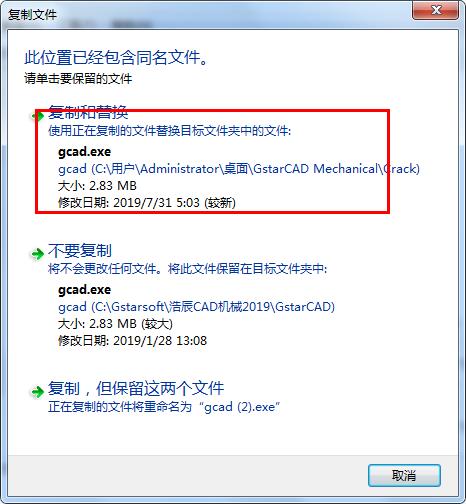Click 大小: 2.83 MB (较大) size line

[115, 324]
